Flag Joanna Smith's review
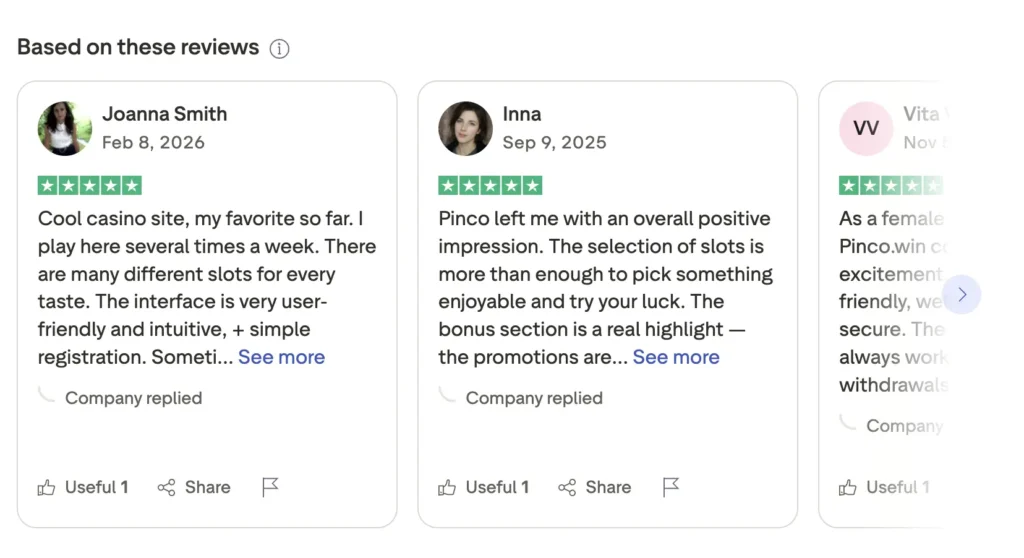The height and width of the screenshot is (558, 1024). point(270,487)
